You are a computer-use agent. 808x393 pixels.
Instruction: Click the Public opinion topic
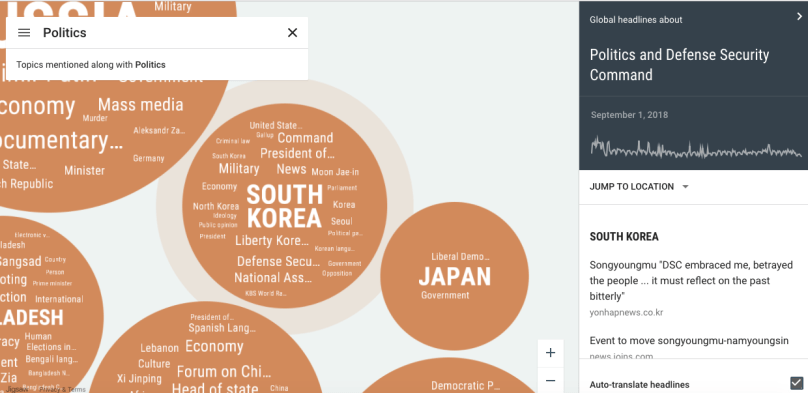218,225
